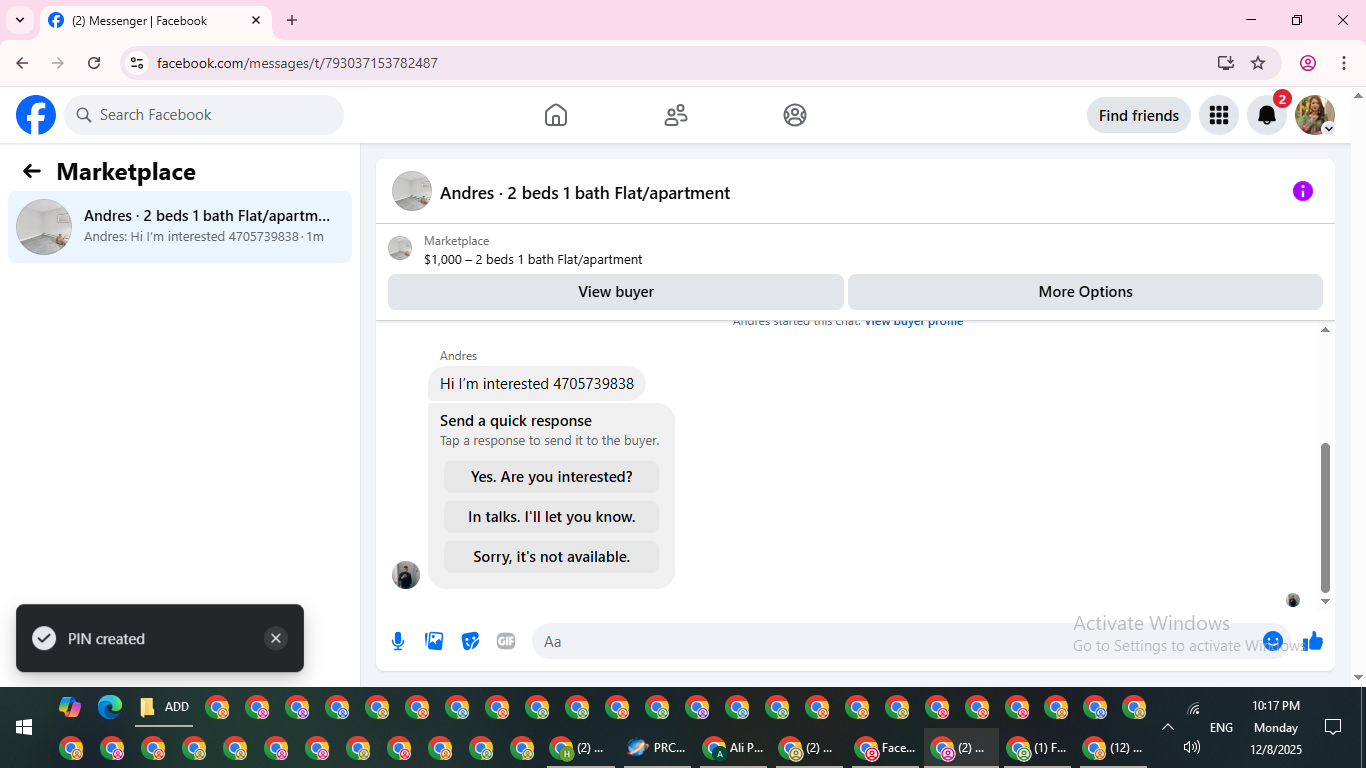1366x768 pixels.
Task: Send "Sorry, it's not available." response
Action: point(552,557)
